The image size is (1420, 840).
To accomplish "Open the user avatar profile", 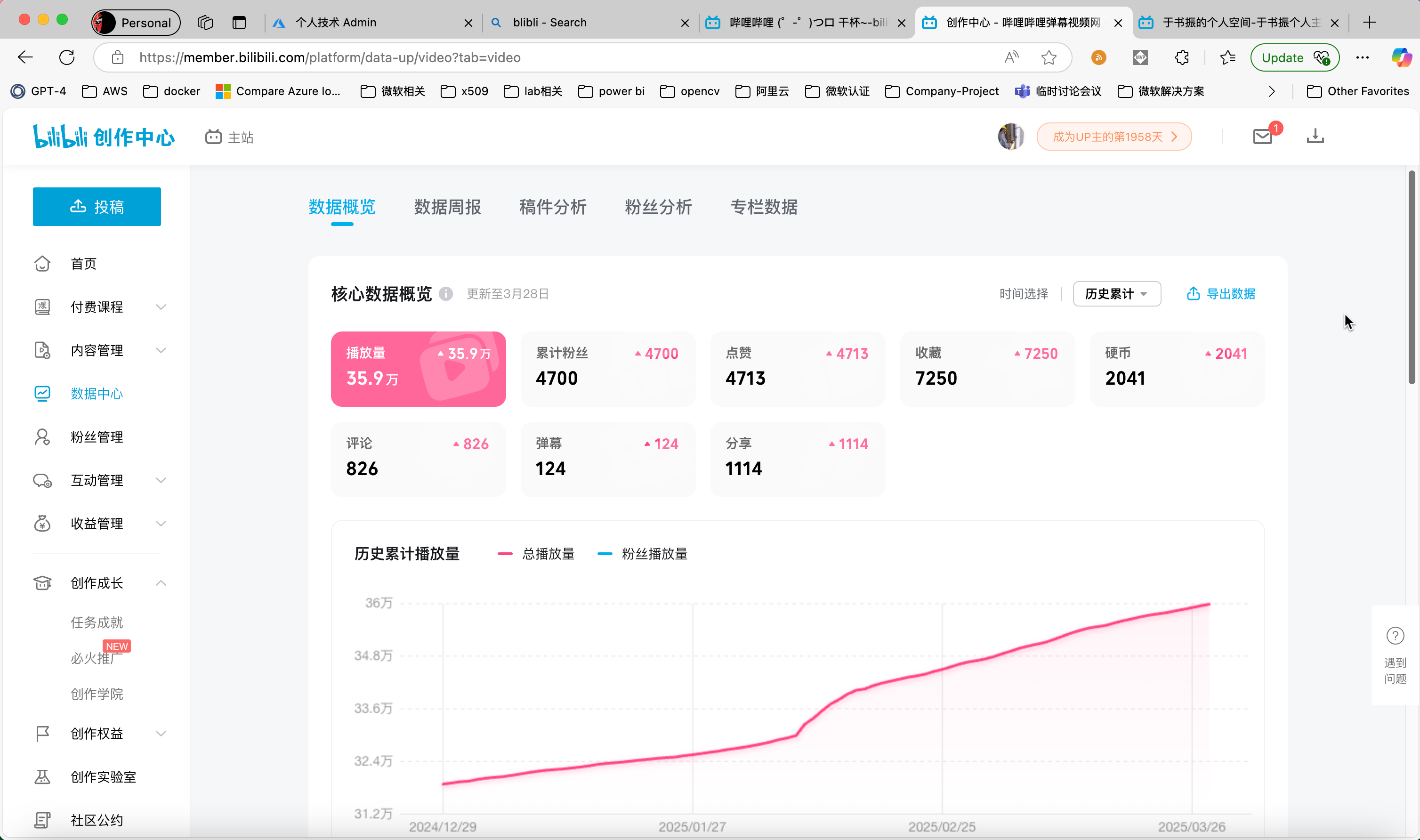I will tap(1011, 137).
